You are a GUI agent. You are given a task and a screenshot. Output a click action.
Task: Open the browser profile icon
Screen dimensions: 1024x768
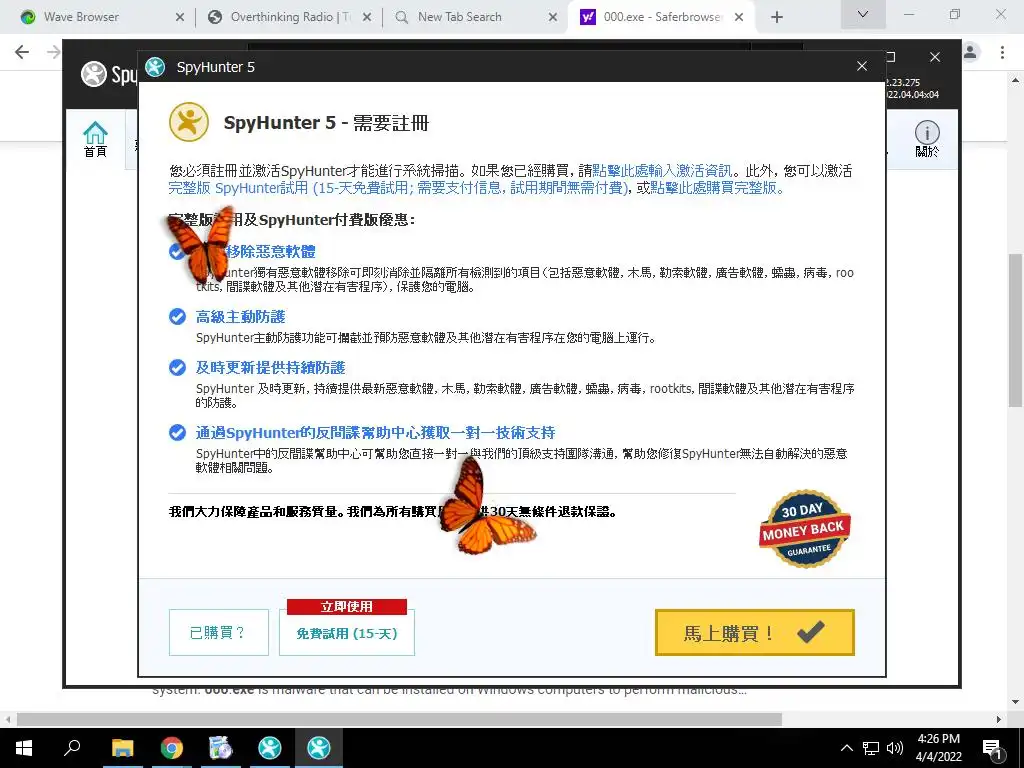(970, 52)
